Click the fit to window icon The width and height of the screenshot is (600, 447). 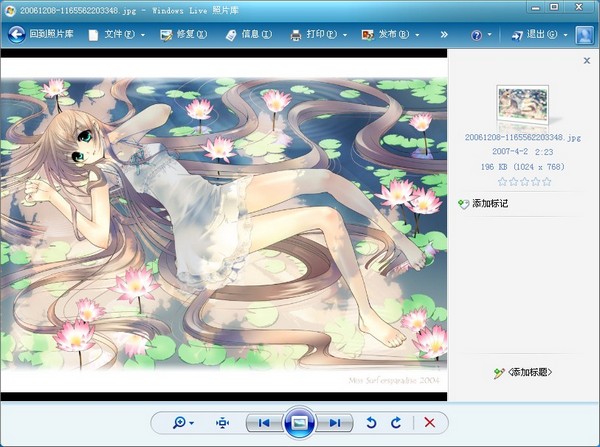click(222, 423)
